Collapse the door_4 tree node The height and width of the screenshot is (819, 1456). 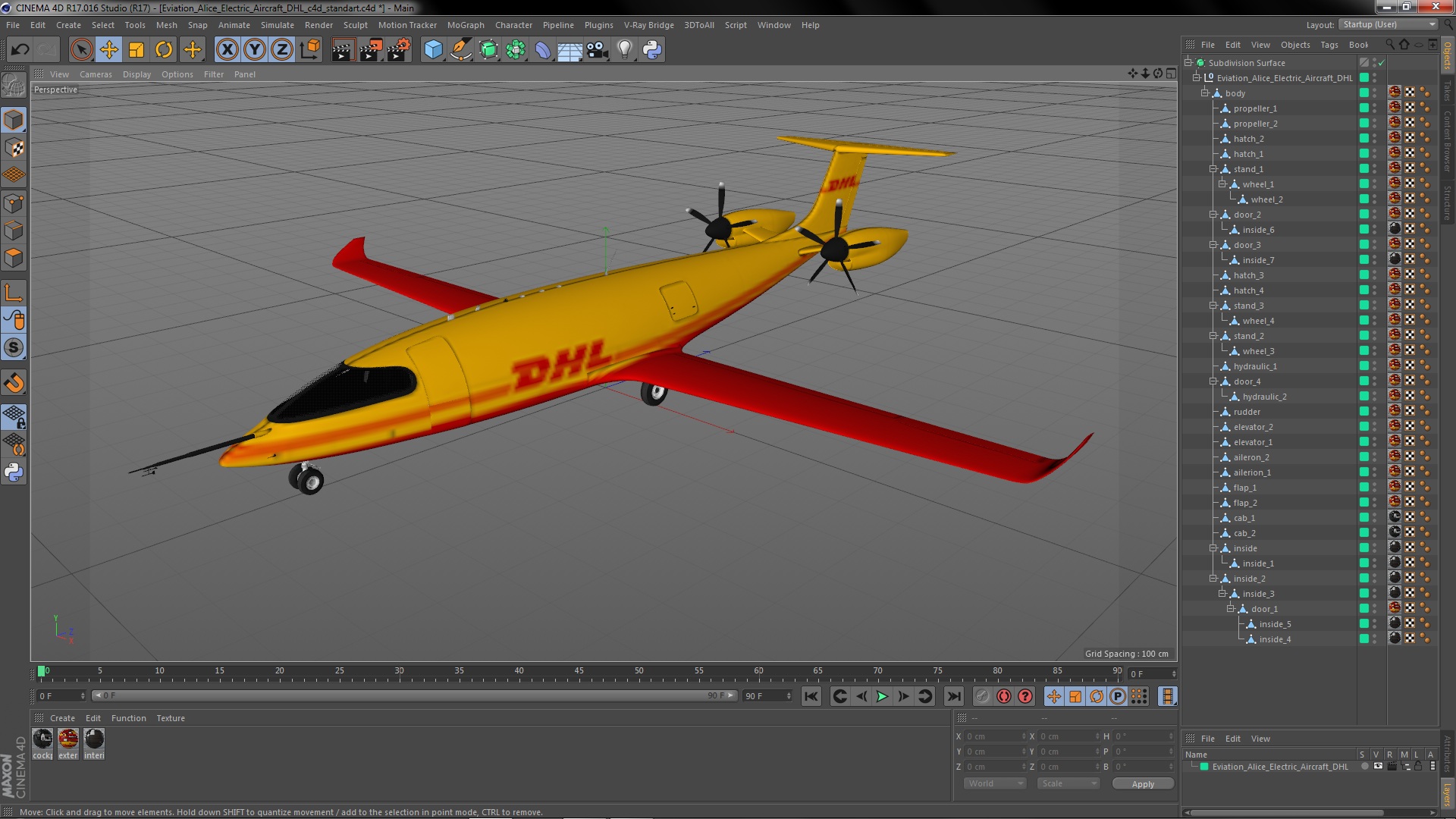(1213, 381)
